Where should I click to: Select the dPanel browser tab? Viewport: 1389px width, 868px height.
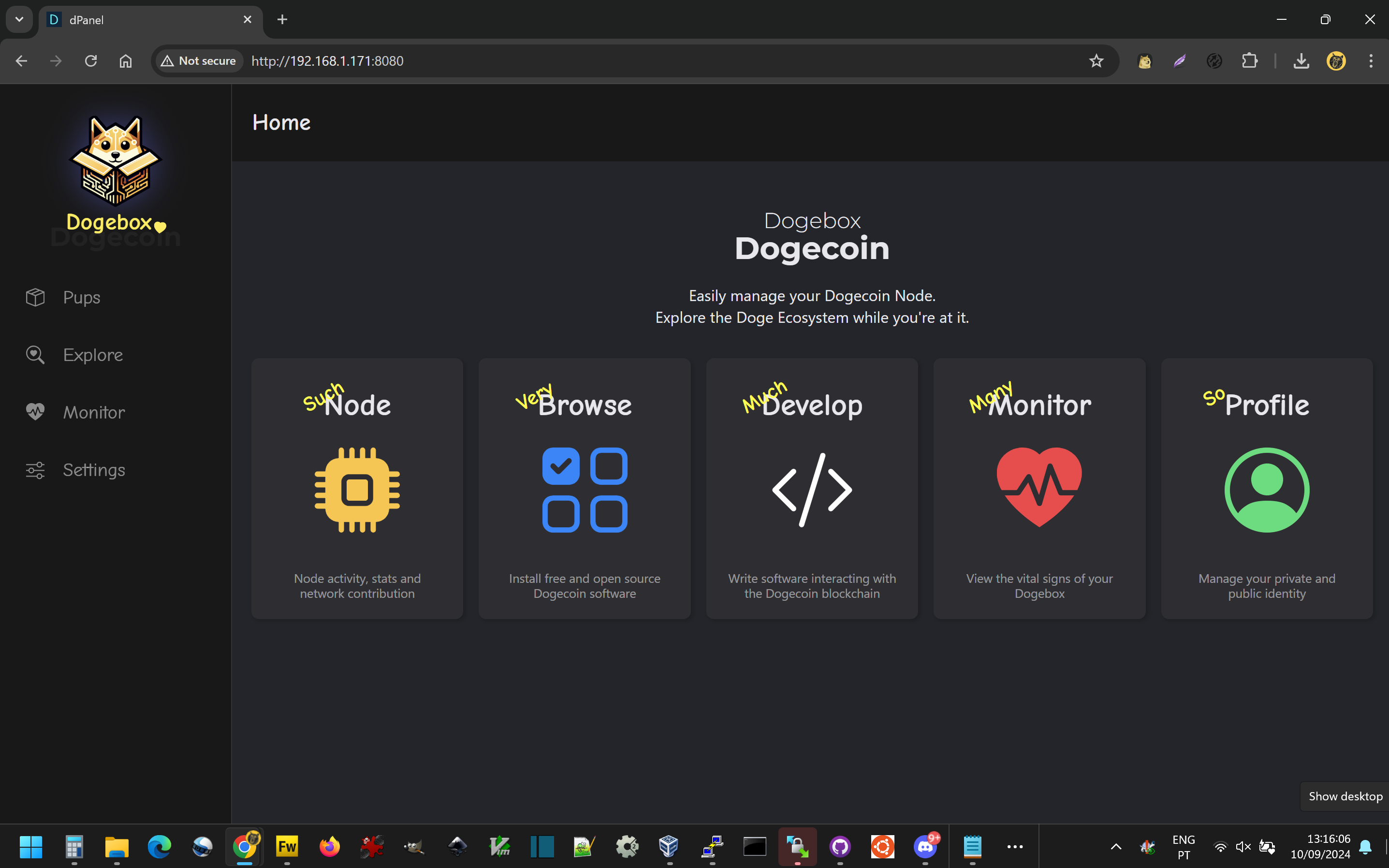pos(150,19)
